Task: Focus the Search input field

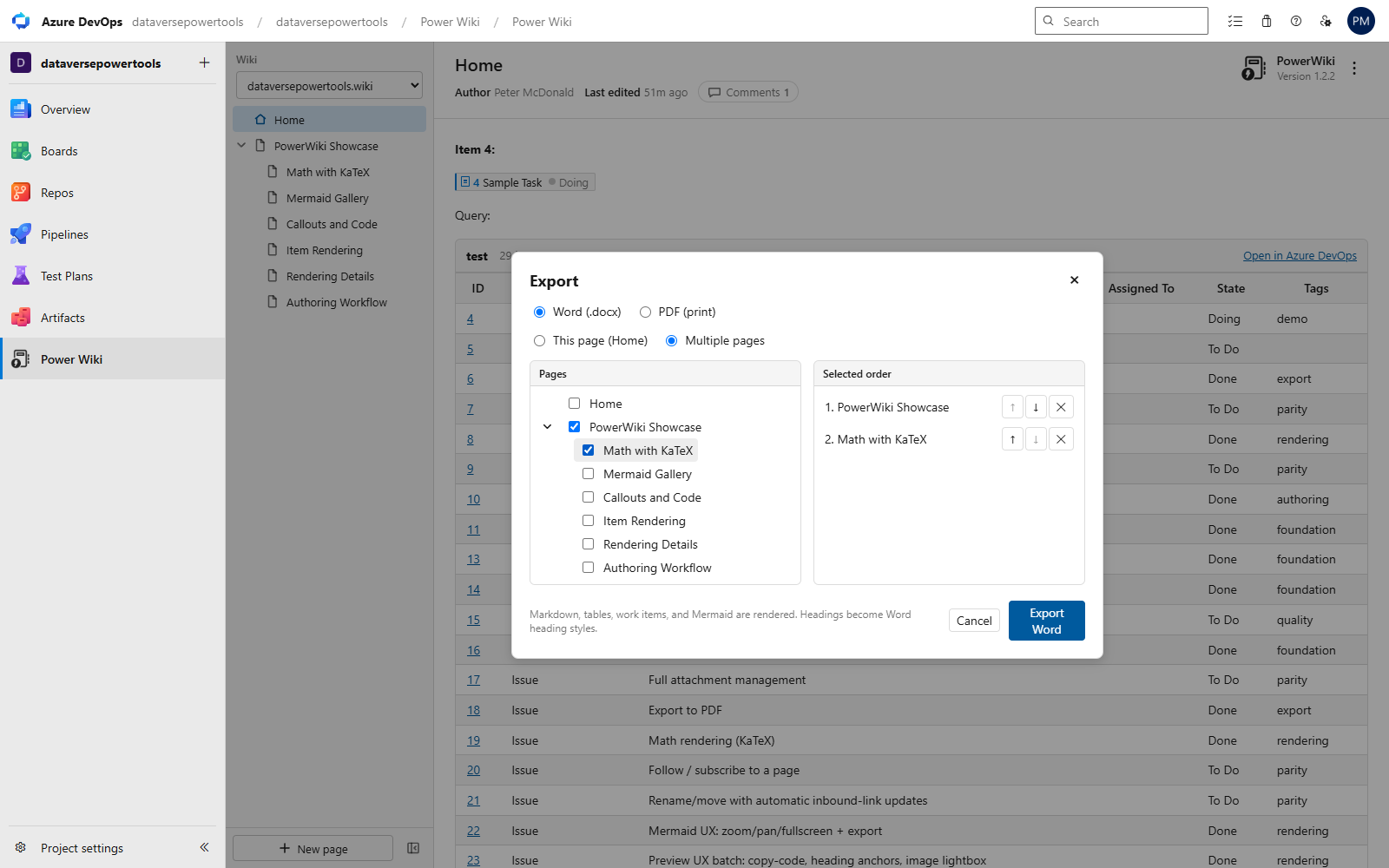Action: [x=1122, y=21]
